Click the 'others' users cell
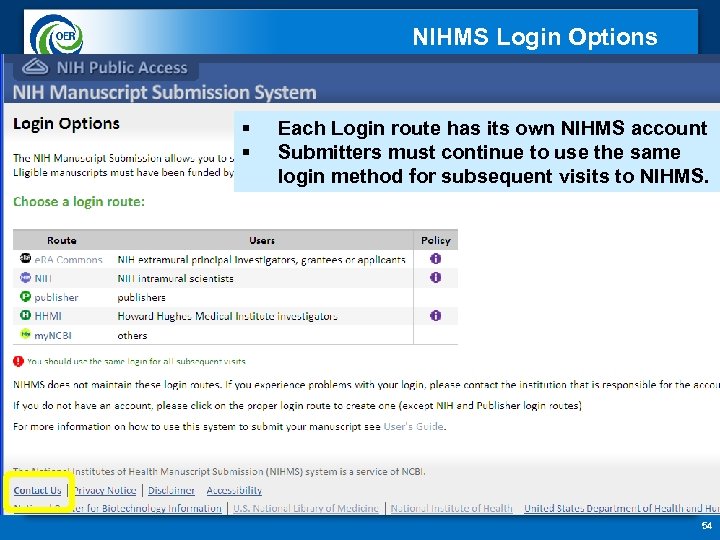Screen dimensions: 720x540 click(x=132, y=335)
